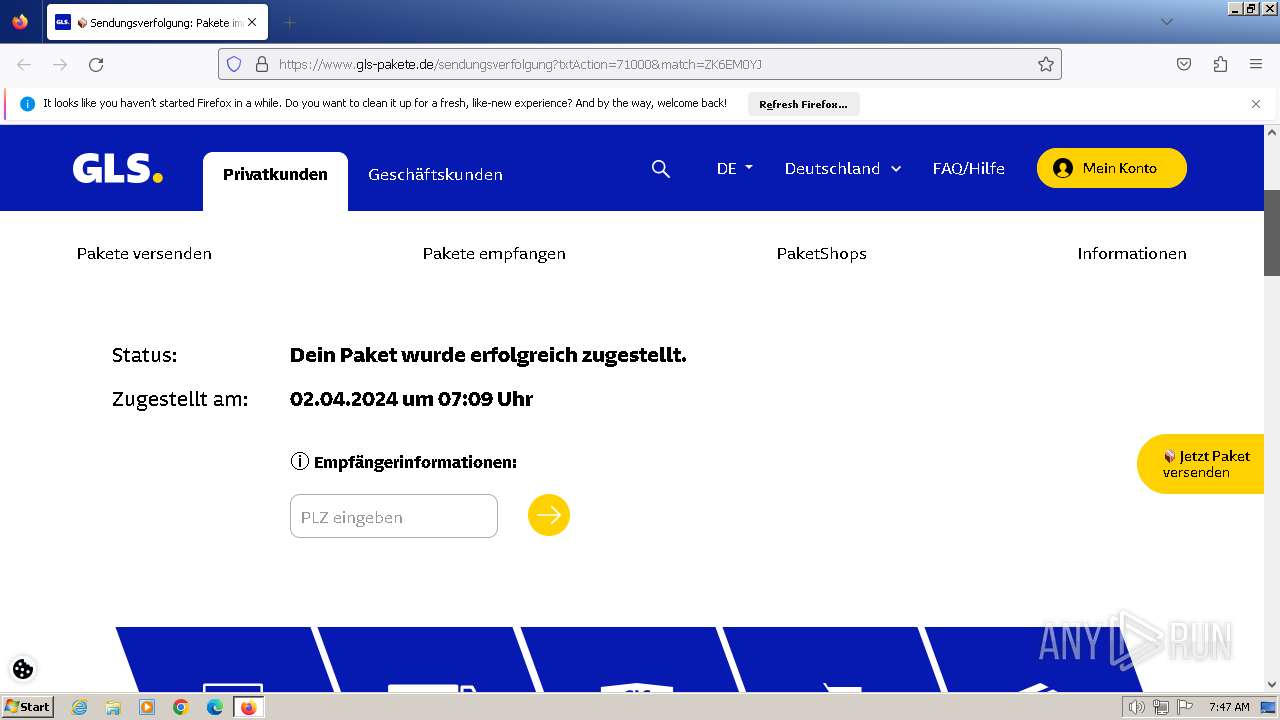Open the Firefox application menu
The image size is (1280, 720).
(1256, 64)
